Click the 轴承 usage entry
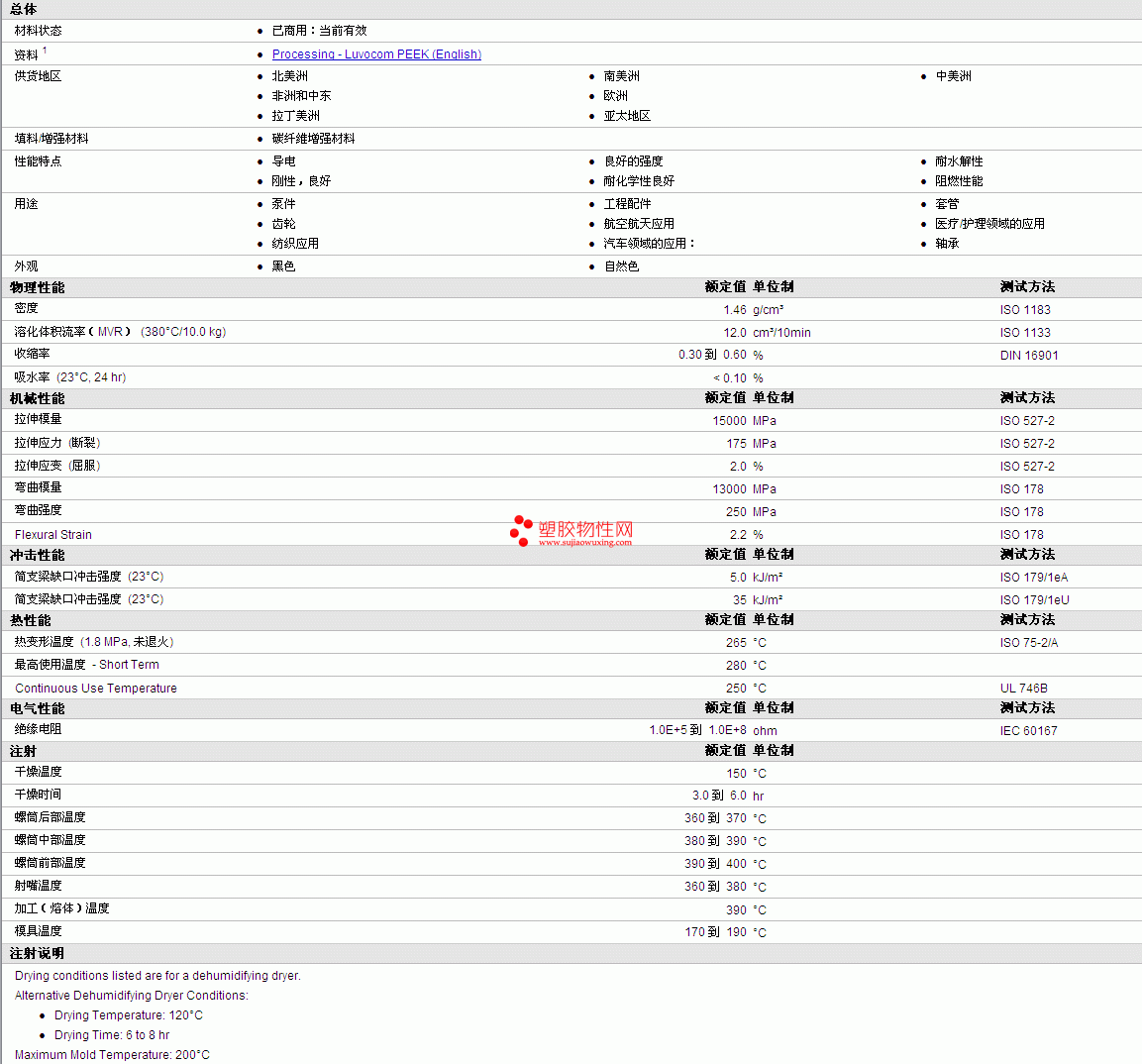The height and width of the screenshot is (1064, 1142). [x=947, y=244]
